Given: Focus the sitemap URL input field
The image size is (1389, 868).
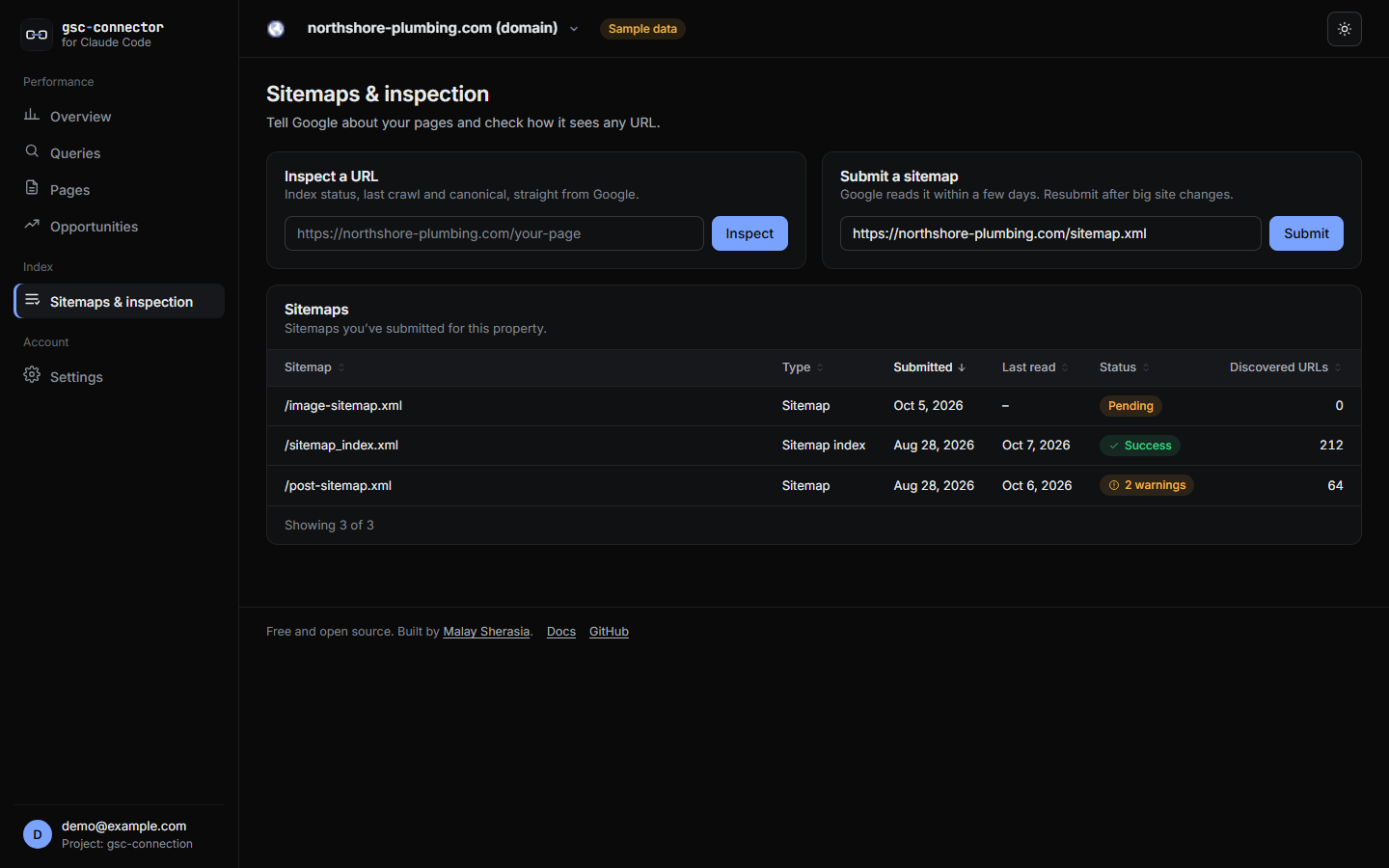Looking at the screenshot, I should pos(1050,233).
